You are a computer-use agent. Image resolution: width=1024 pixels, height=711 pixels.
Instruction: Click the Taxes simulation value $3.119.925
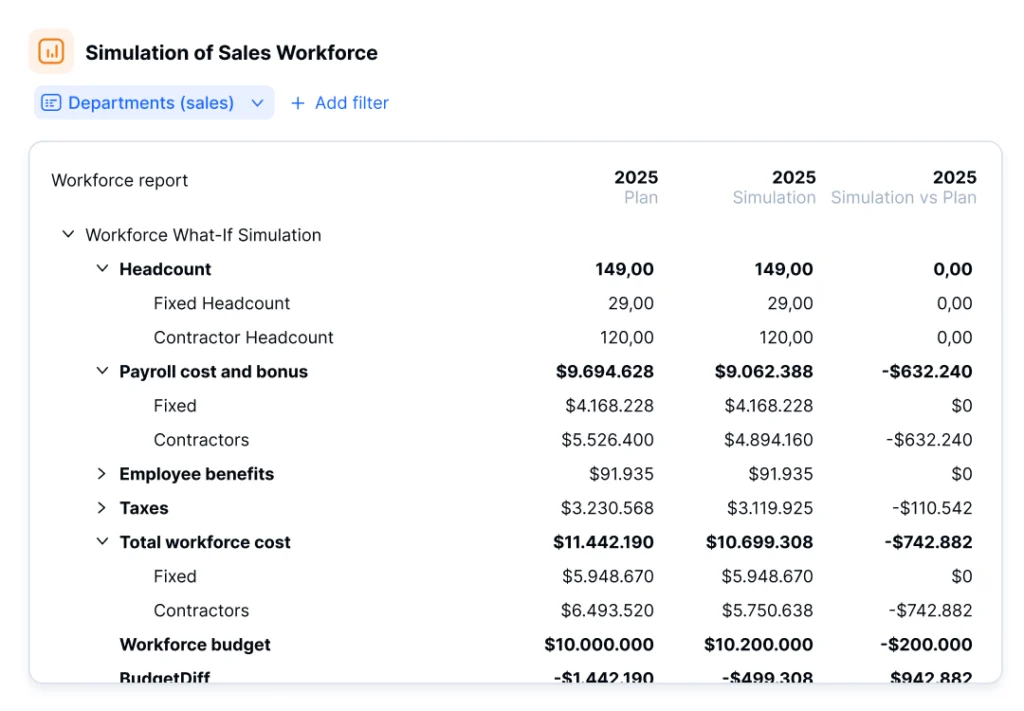[770, 507]
